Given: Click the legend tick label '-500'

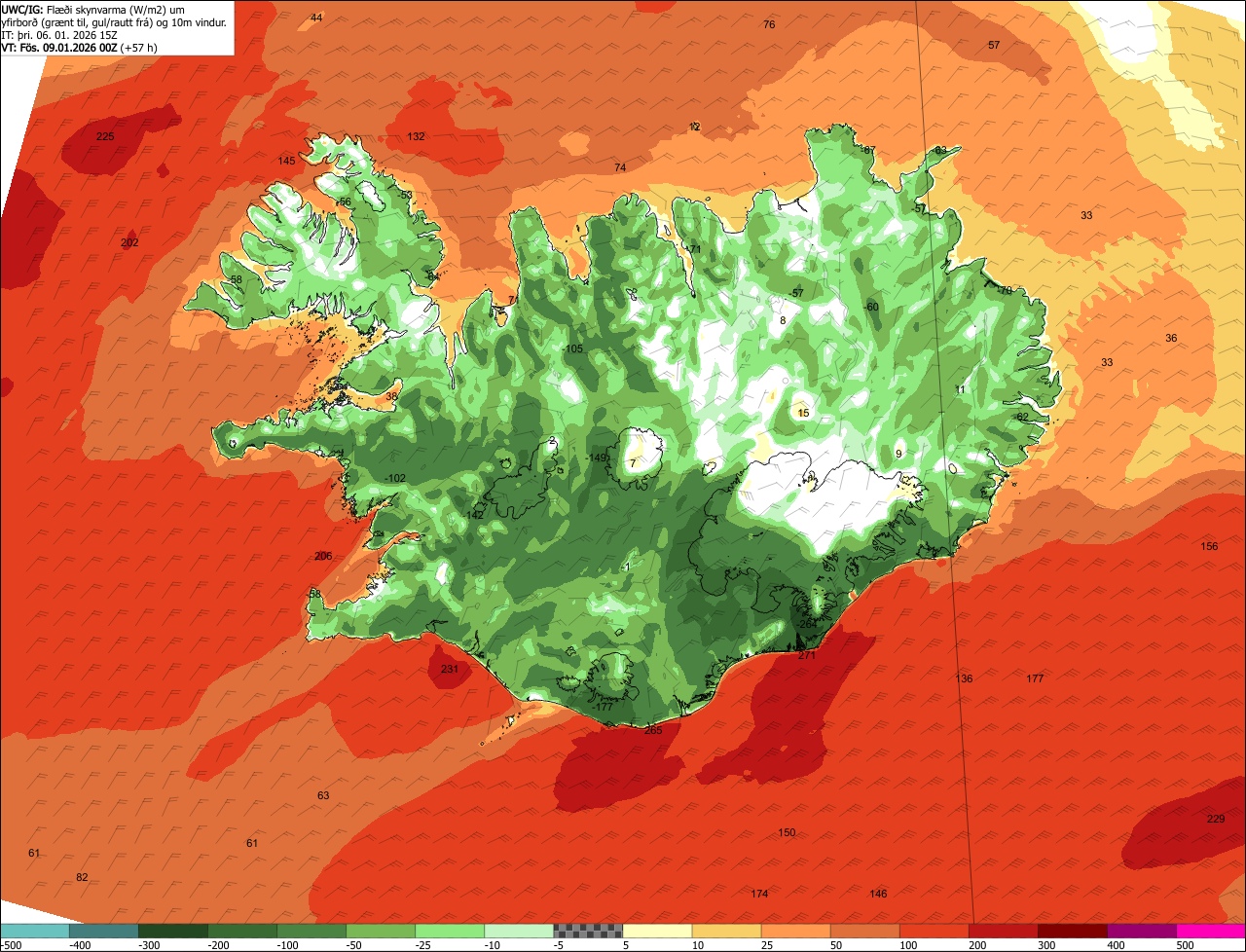Looking at the screenshot, I should point(12,944).
